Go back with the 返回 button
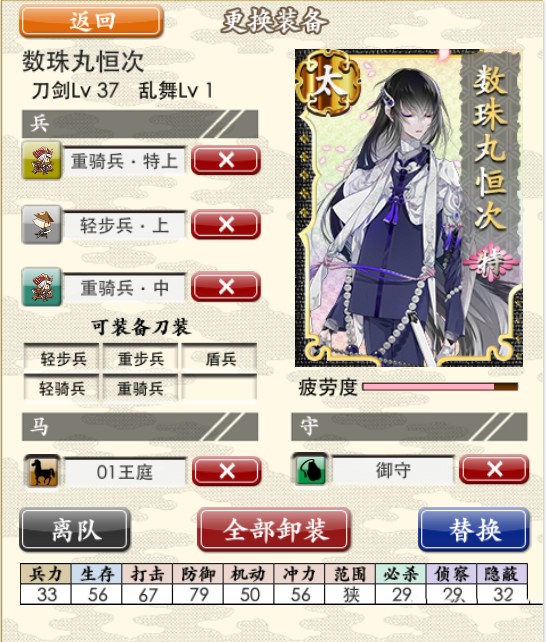The width and height of the screenshot is (546, 642). click(91, 20)
